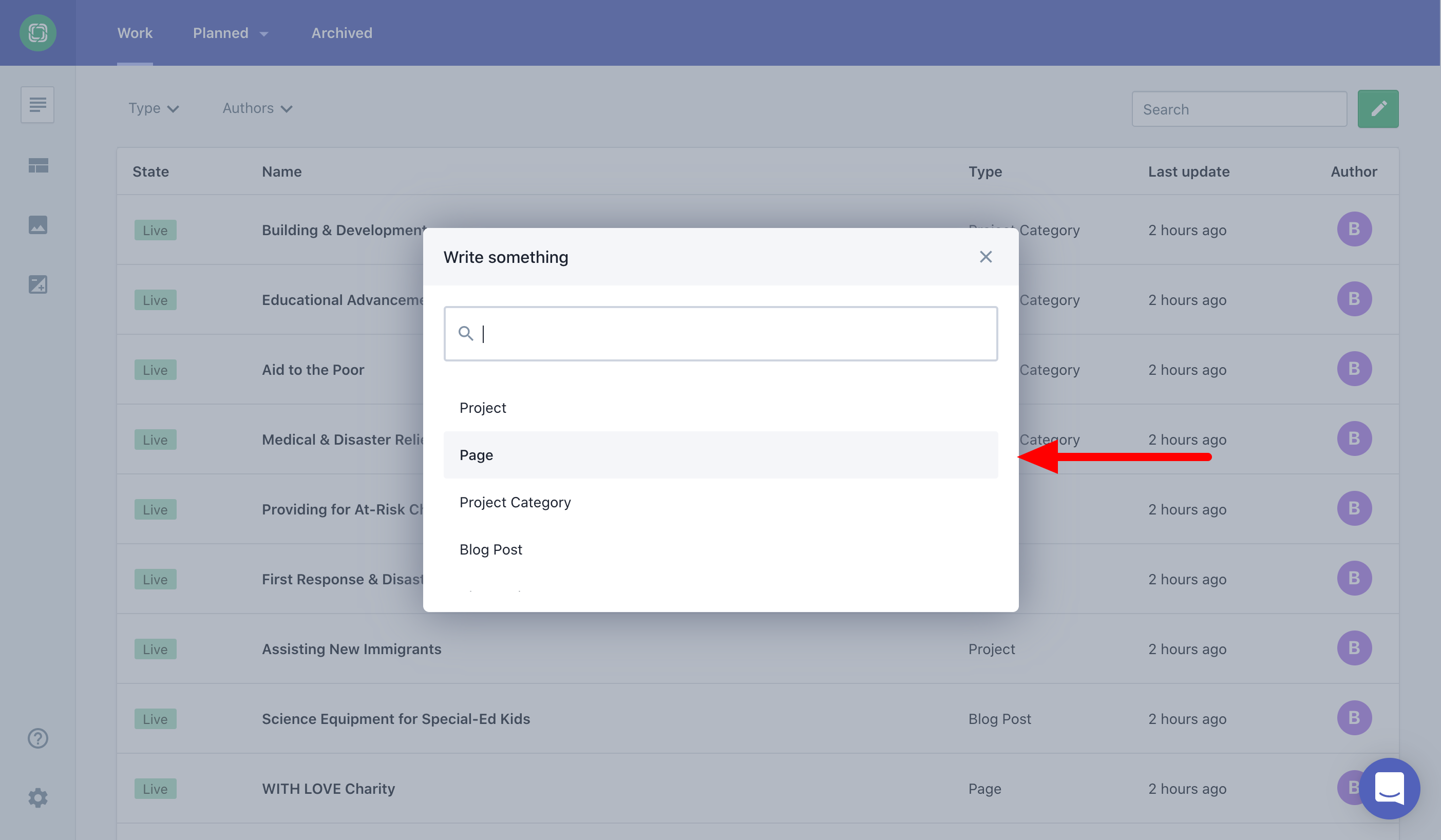The width and height of the screenshot is (1441, 840).
Task: Open Assisting New Immigrants document
Action: pyautogui.click(x=351, y=649)
